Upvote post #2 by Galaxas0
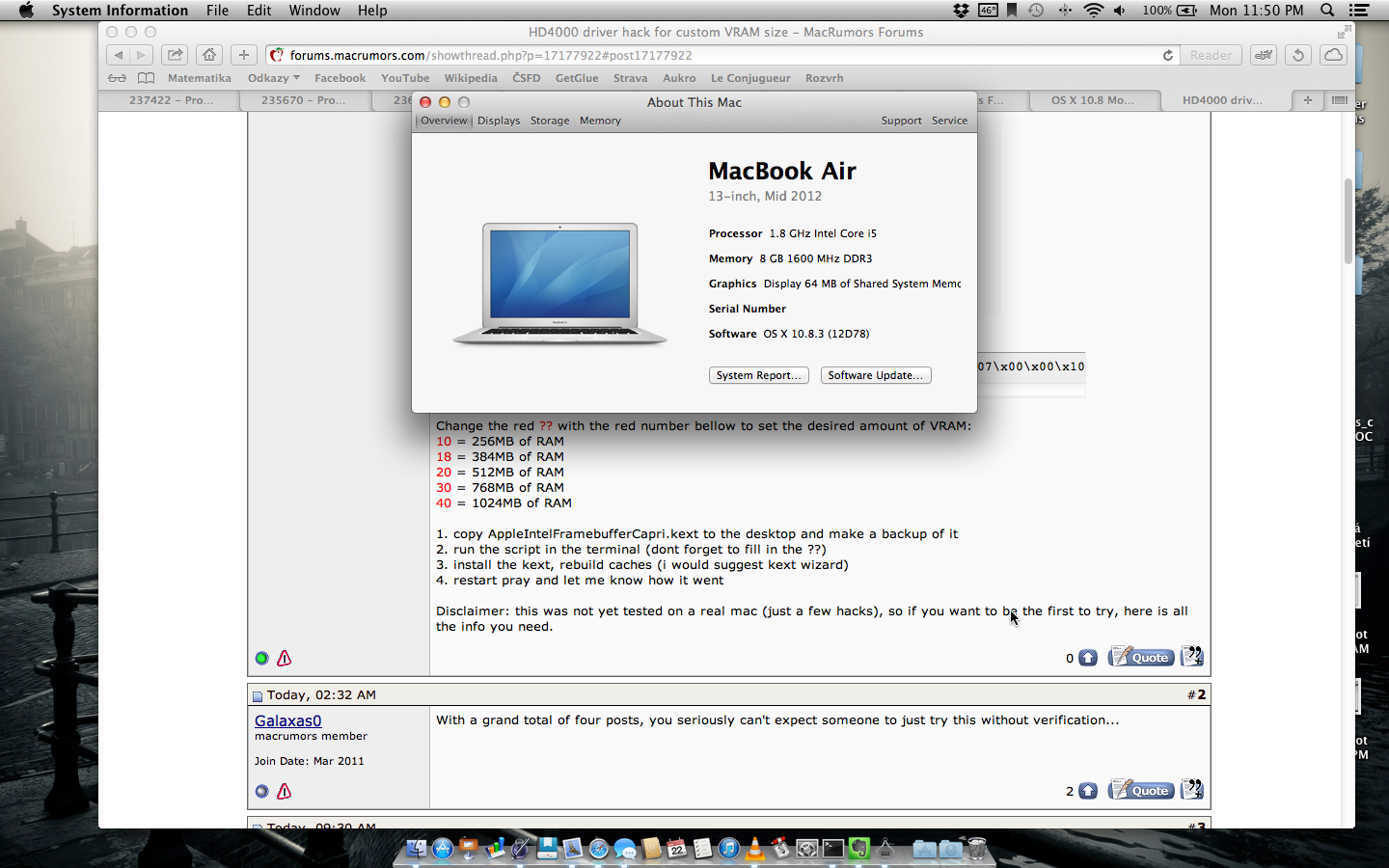The width and height of the screenshot is (1389, 868). [1088, 791]
